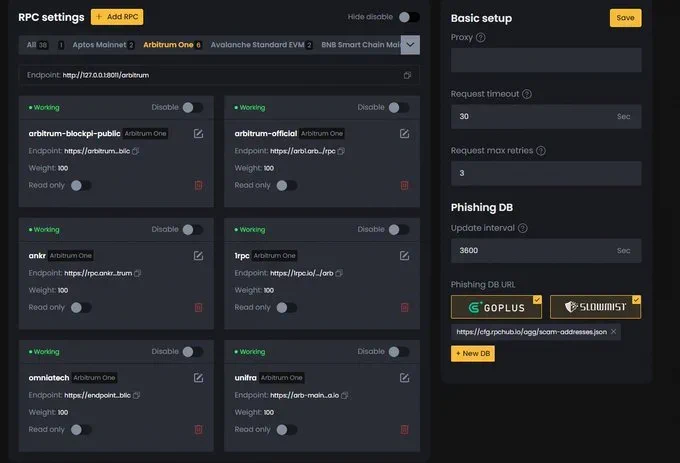Focus the Proxy input field

coord(546,60)
